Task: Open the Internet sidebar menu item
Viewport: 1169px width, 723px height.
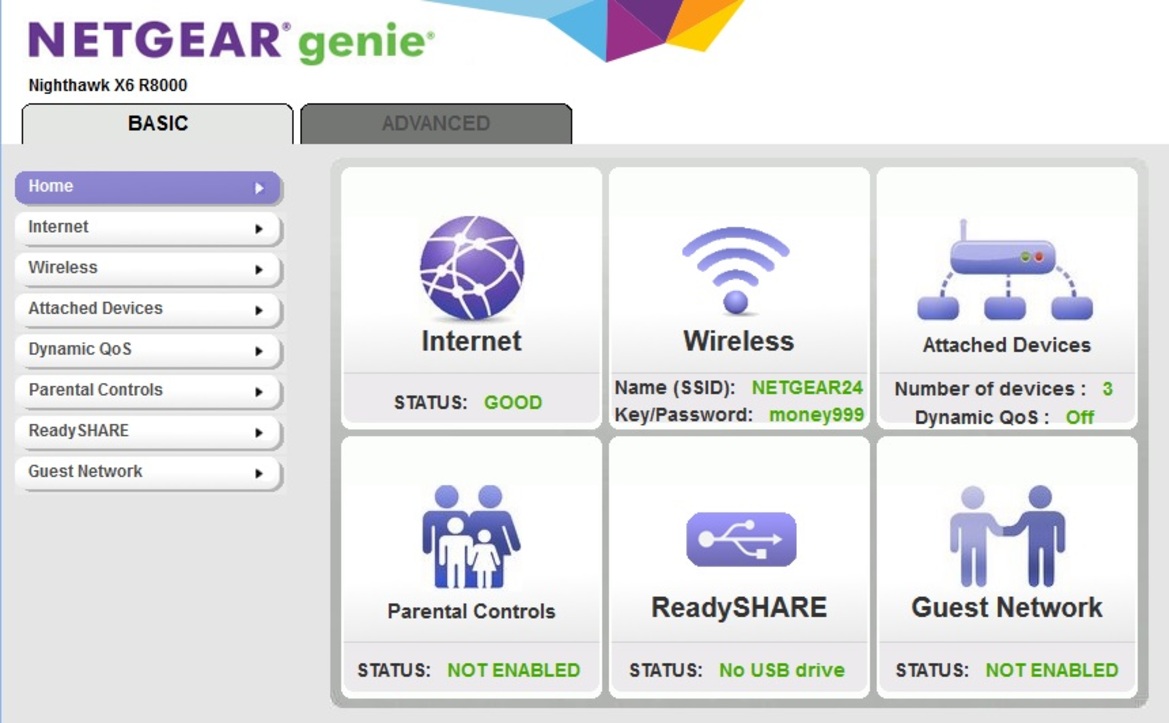Action: coord(148,228)
